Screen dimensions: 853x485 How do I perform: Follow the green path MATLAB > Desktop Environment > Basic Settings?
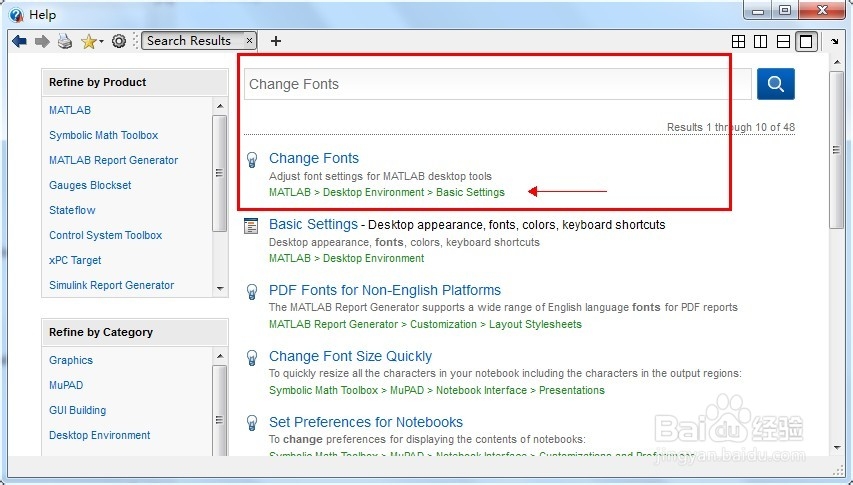tap(387, 192)
